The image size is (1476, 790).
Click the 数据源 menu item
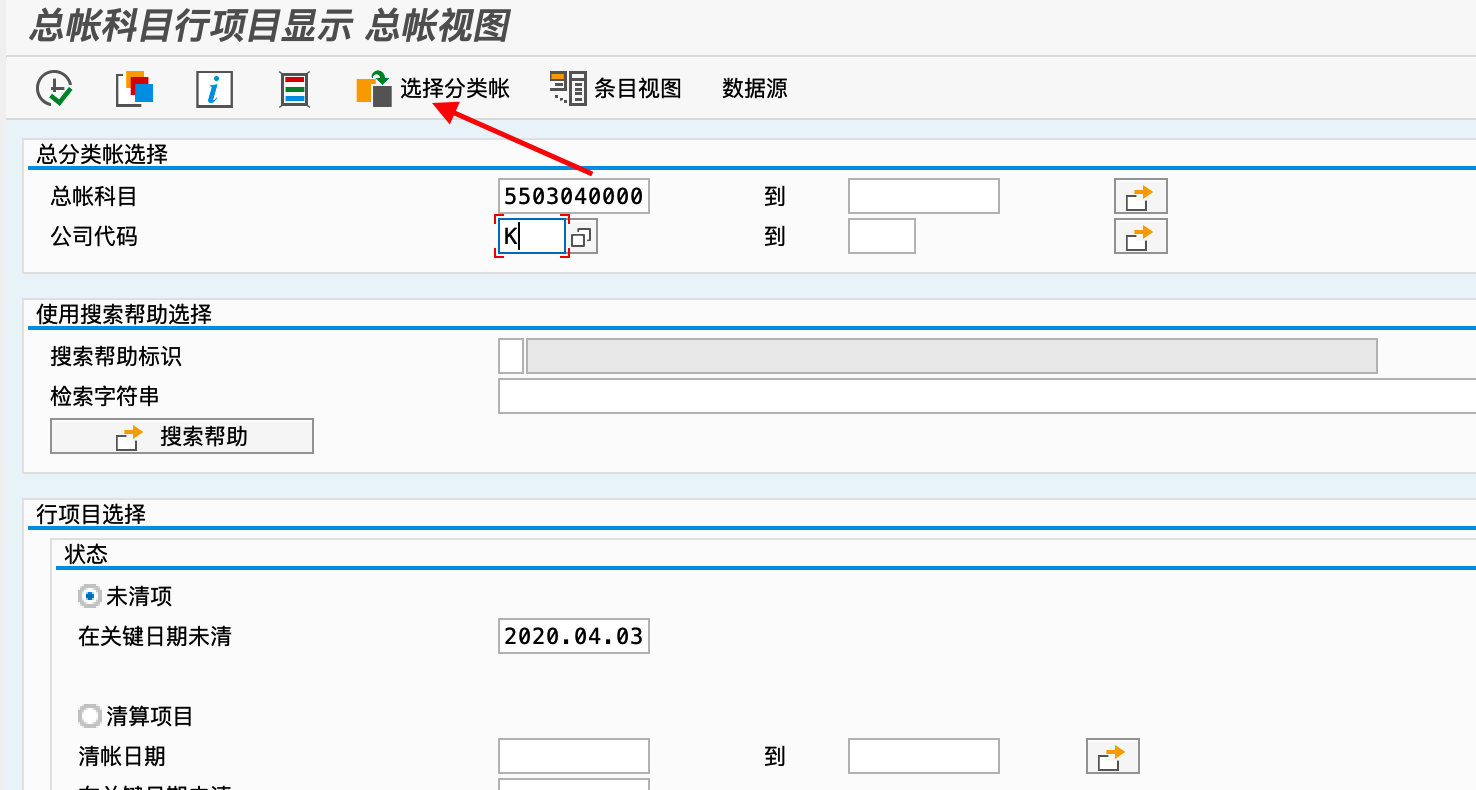(754, 88)
